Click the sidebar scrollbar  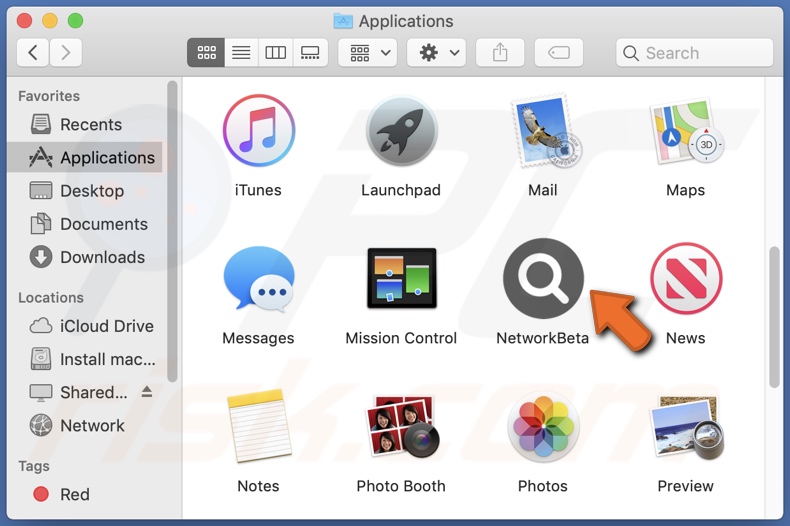172,231
